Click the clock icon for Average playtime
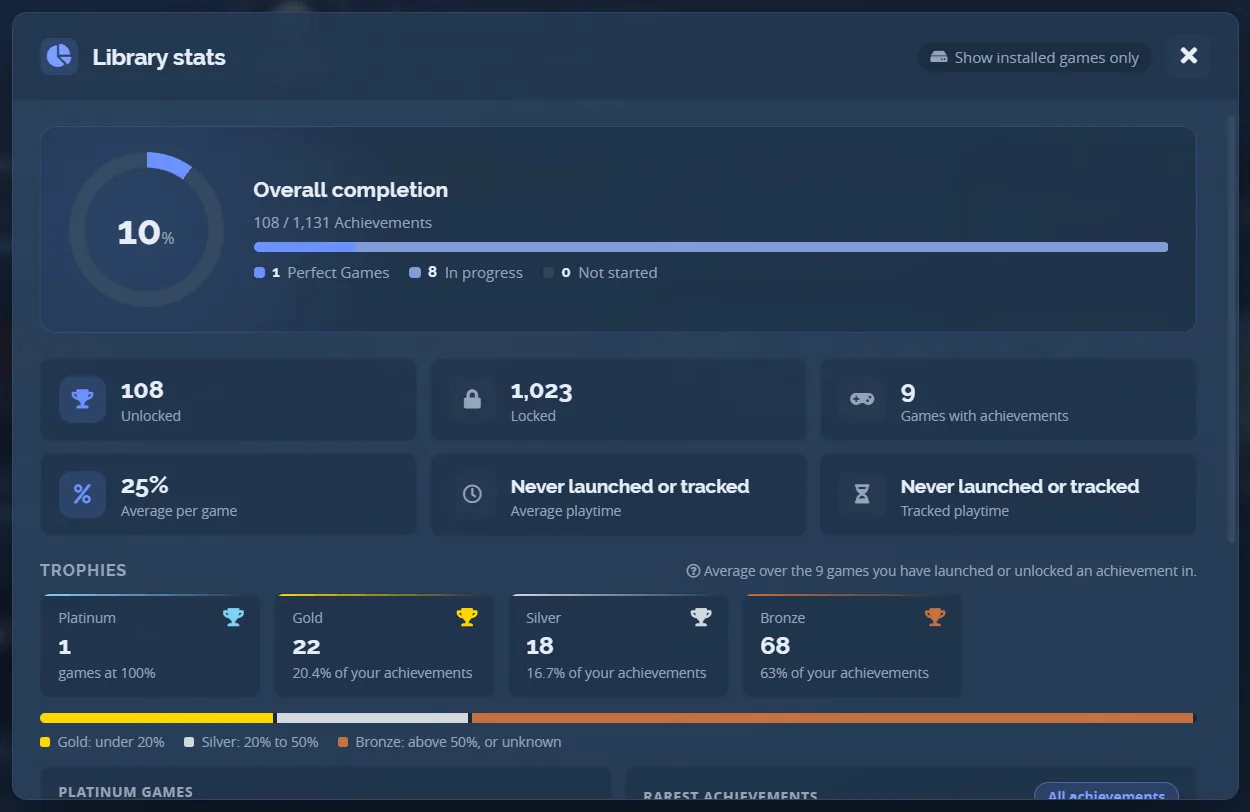 pyautogui.click(x=472, y=494)
